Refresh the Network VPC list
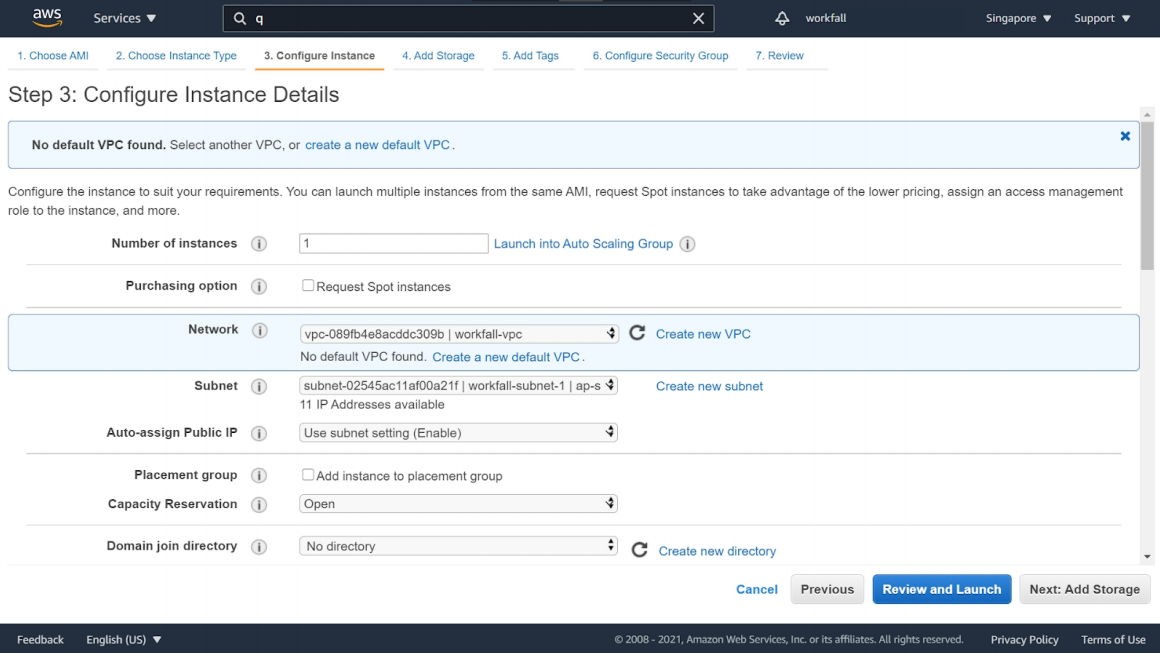 (x=637, y=333)
